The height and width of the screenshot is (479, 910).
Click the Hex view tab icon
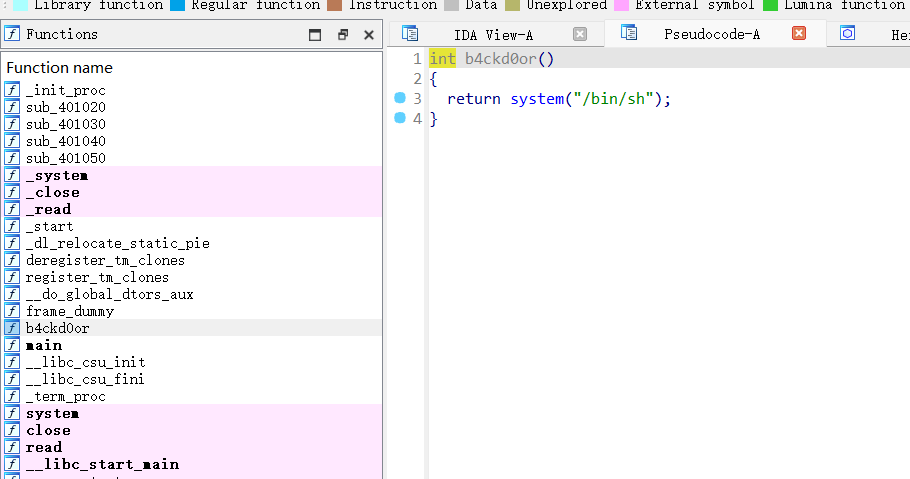coord(848,34)
